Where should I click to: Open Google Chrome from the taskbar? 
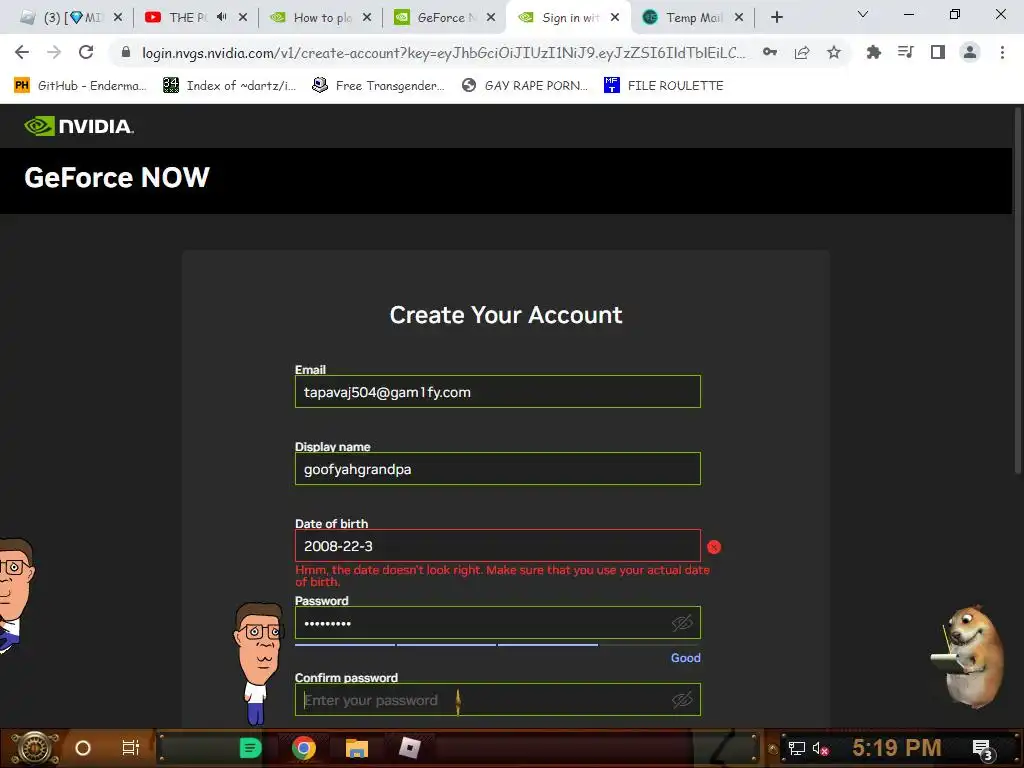pyautogui.click(x=304, y=748)
